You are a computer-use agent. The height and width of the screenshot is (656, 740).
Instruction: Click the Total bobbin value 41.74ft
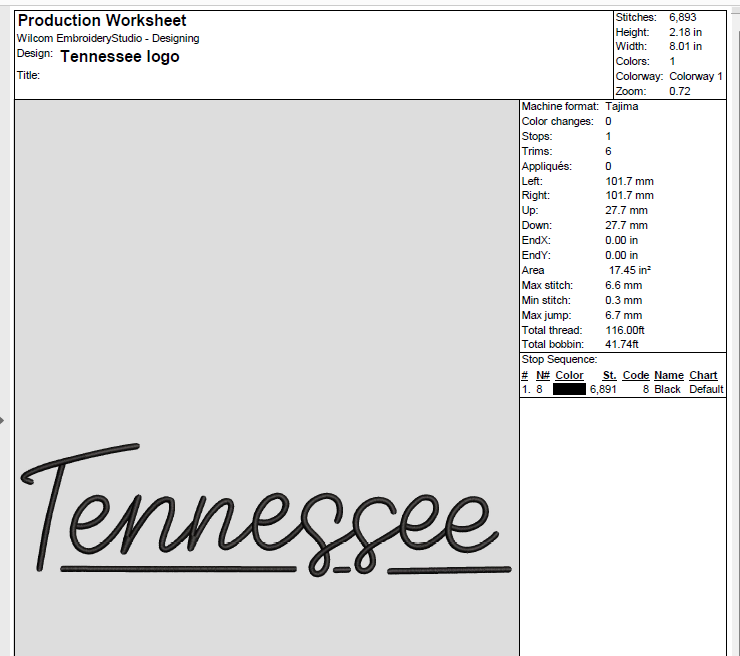[622, 345]
